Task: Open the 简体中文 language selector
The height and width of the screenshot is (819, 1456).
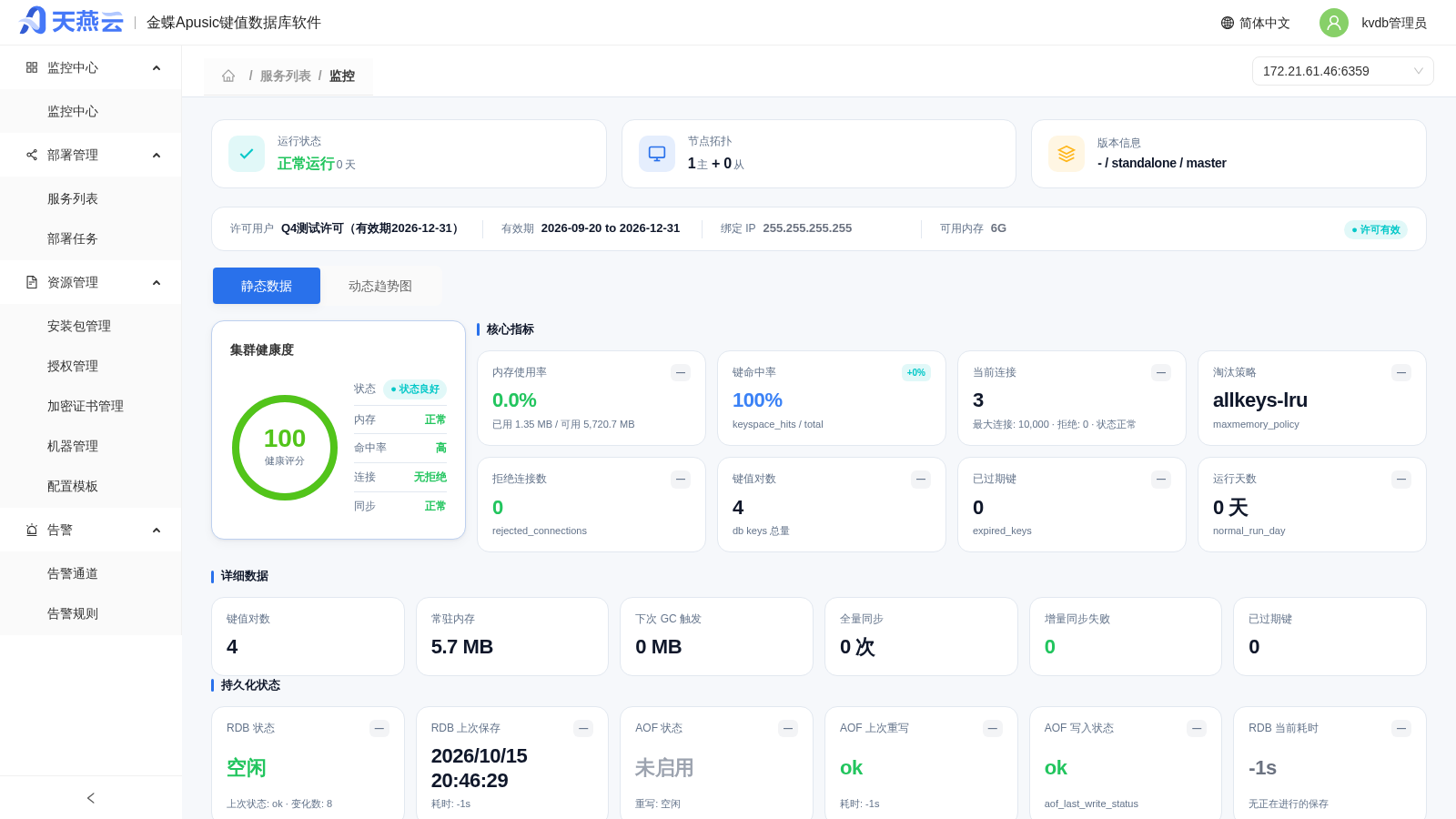Action: (1256, 23)
